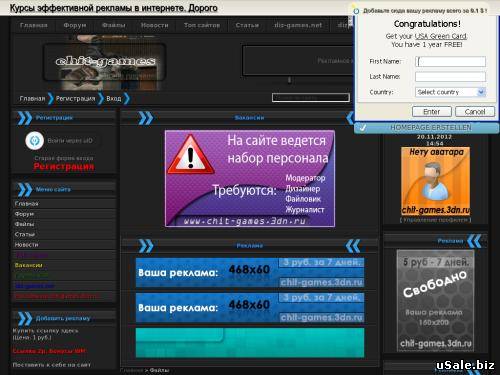Open the Форум tab in top navigation
This screenshot has width=500, height=375.
(x=75, y=25)
